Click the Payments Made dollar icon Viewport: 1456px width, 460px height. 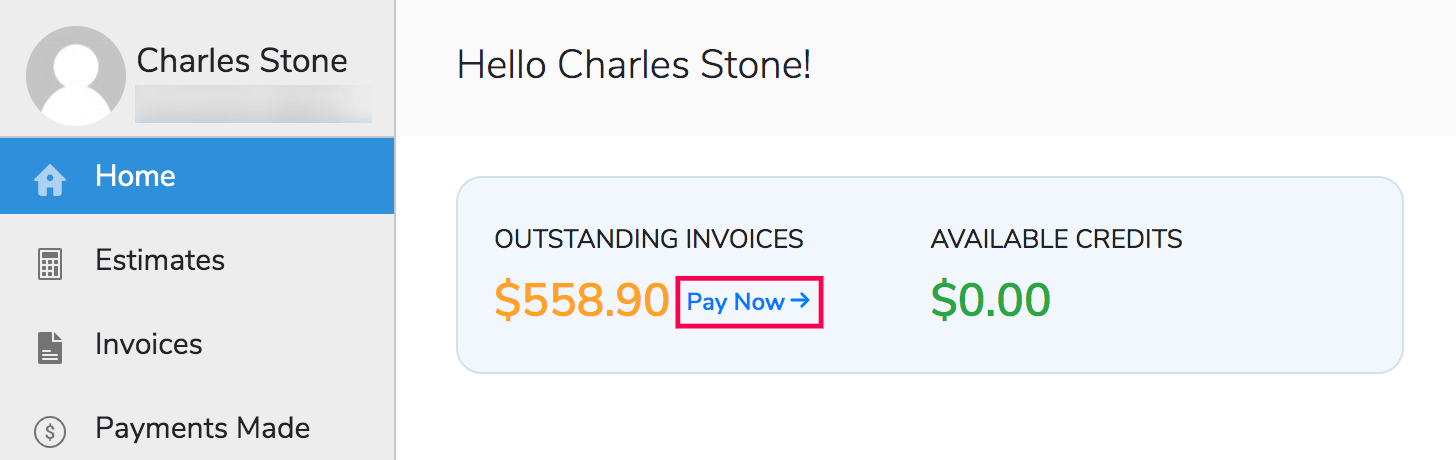tap(49, 431)
